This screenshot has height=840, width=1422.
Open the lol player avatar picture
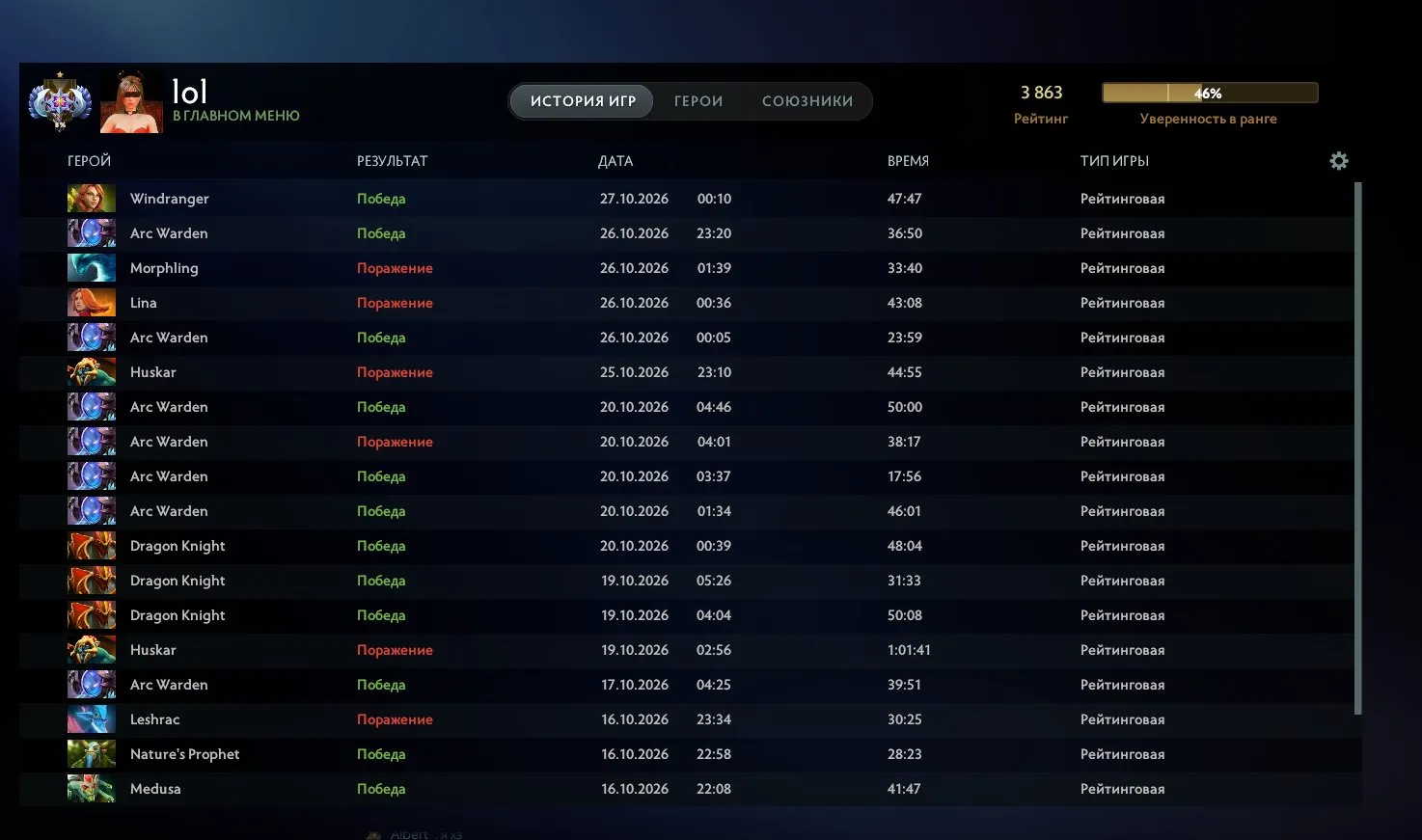coord(131,101)
